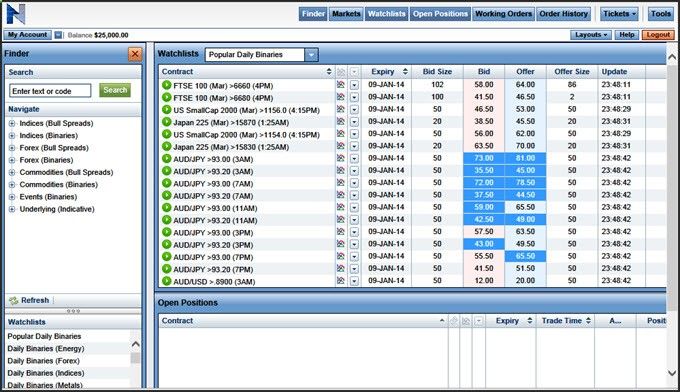Open the Layouts dropdown menu
The width and height of the screenshot is (680, 392).
click(x=591, y=35)
